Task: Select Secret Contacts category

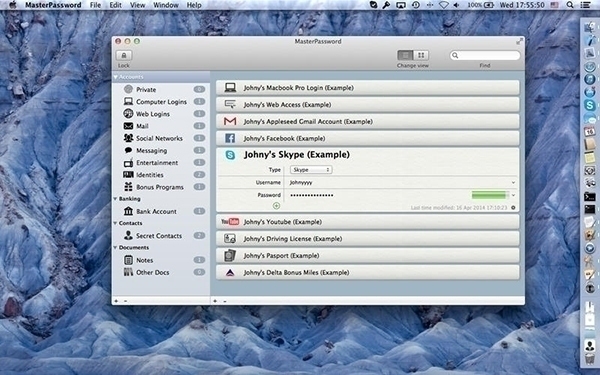Action: pos(159,236)
